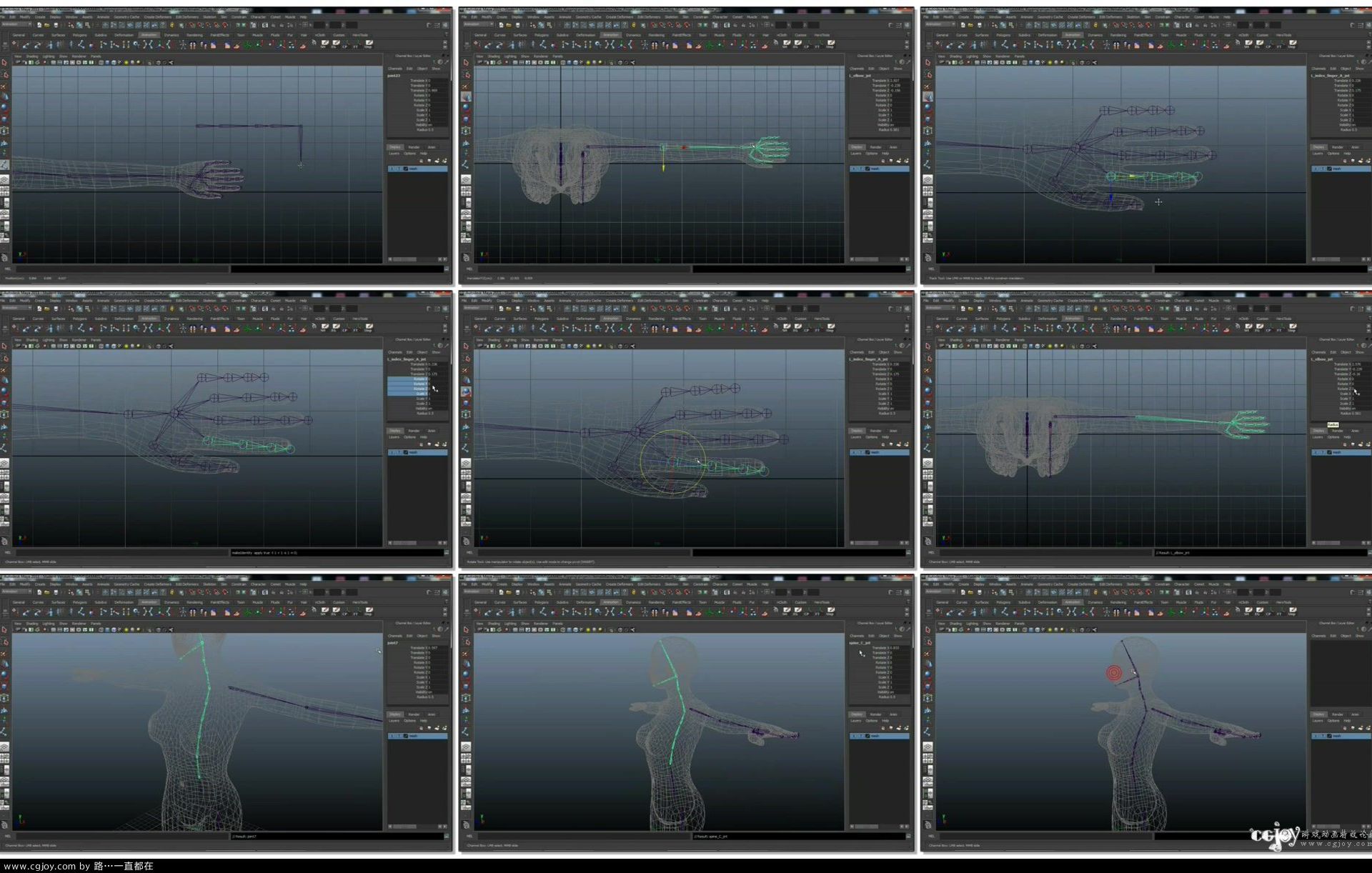Click Set Key shelf icon in bottom-right Maya window
Viewport: 1372px width, 873px height.
[940, 612]
